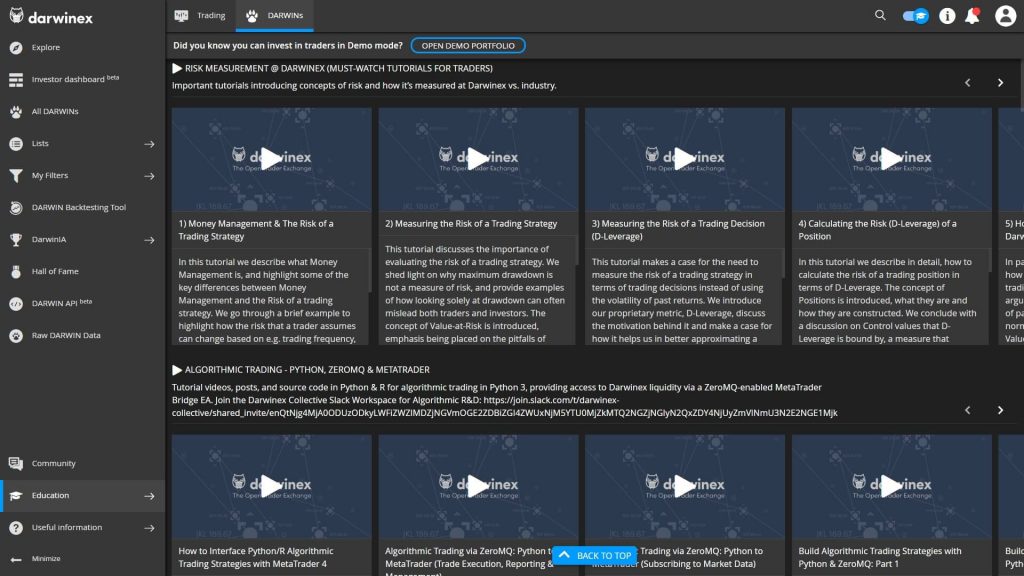This screenshot has width=1024, height=576.
Task: Expand Education submenu arrow
Action: point(150,496)
